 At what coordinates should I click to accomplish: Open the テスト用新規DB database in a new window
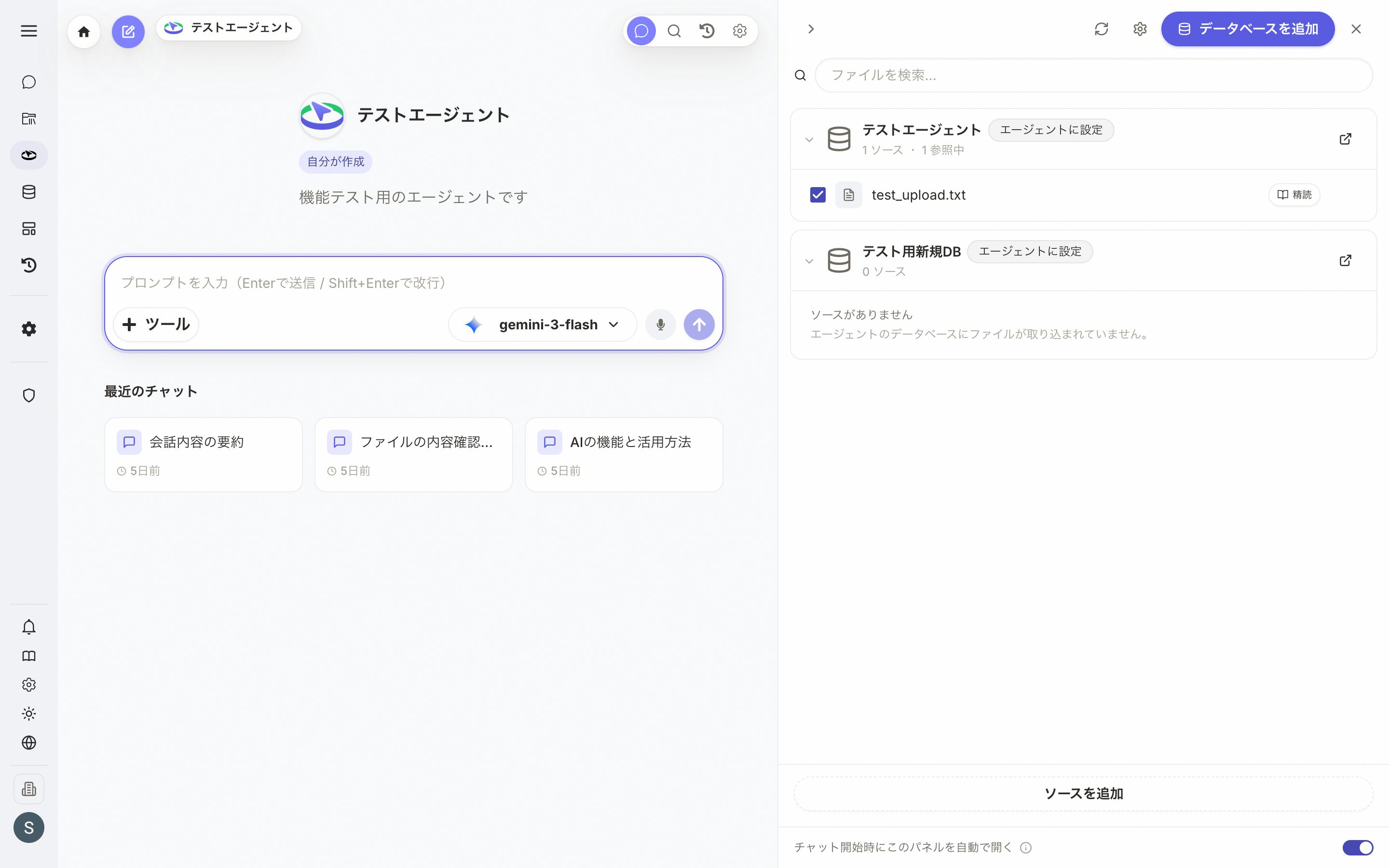click(x=1346, y=260)
